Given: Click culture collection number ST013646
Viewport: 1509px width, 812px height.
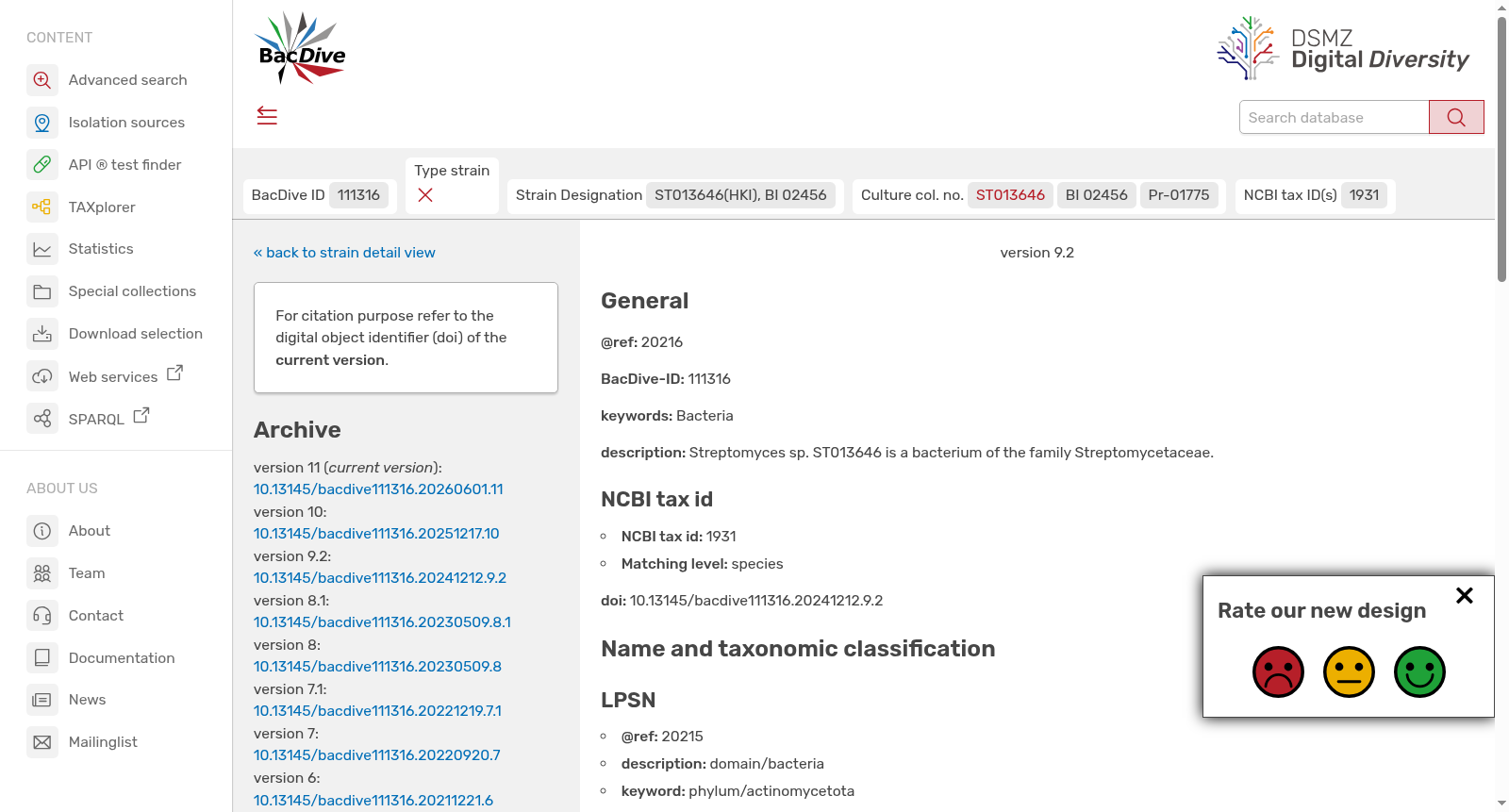Looking at the screenshot, I should [x=1010, y=195].
